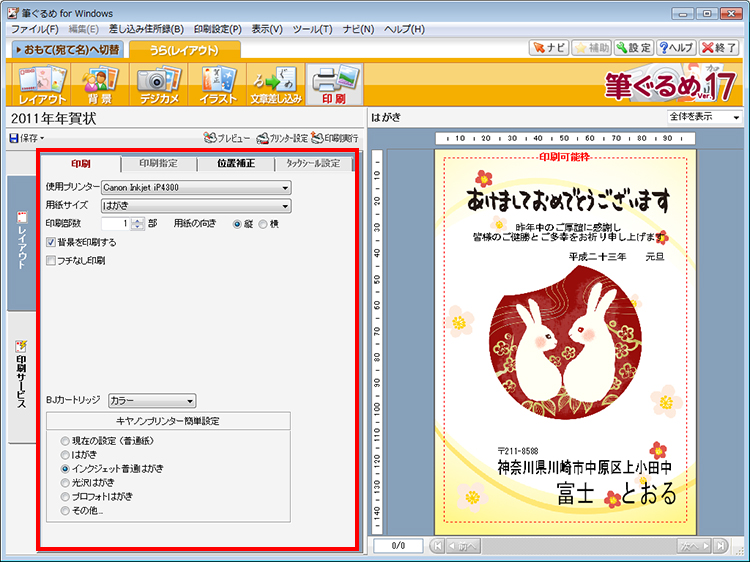Open the ツール(T) menu
This screenshot has height=562, width=750.
[x=312, y=29]
